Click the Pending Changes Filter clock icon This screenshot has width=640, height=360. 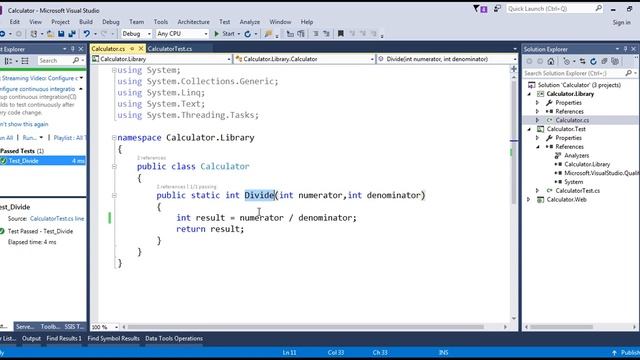point(567,62)
